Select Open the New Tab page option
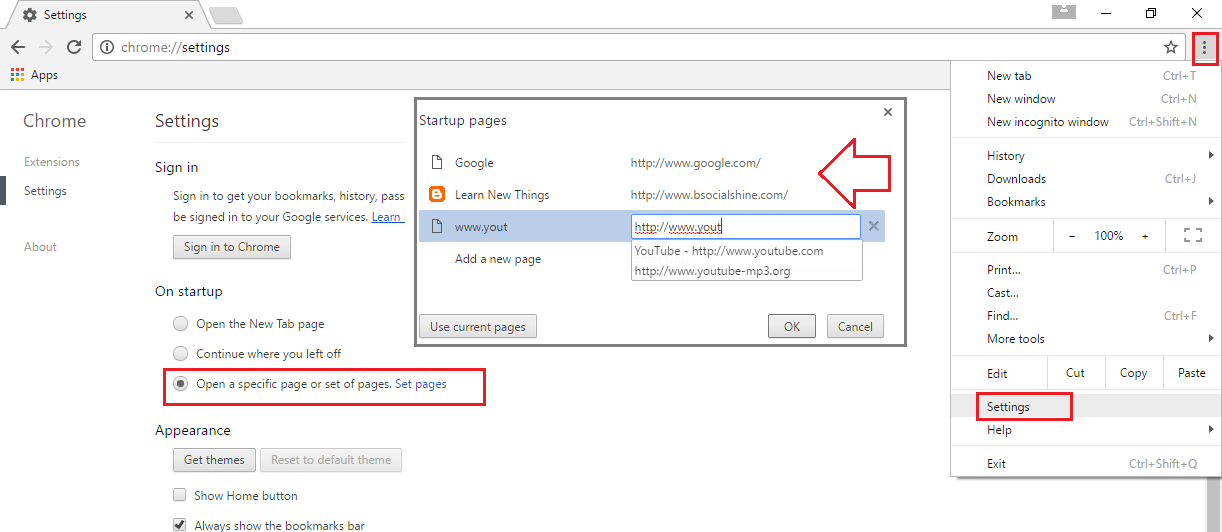Viewport: 1222px width, 532px height. pos(180,324)
